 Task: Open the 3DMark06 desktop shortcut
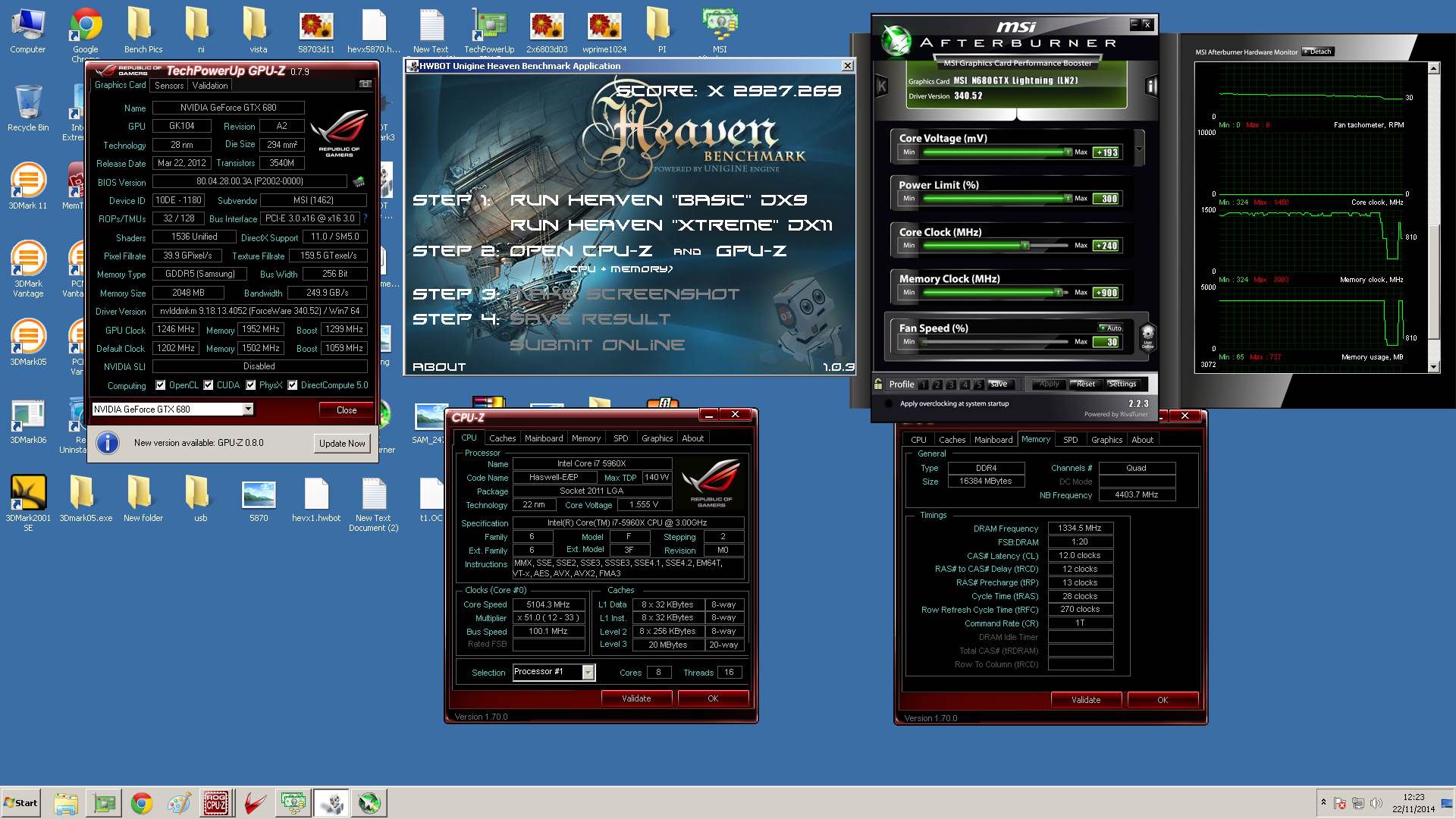[x=28, y=421]
